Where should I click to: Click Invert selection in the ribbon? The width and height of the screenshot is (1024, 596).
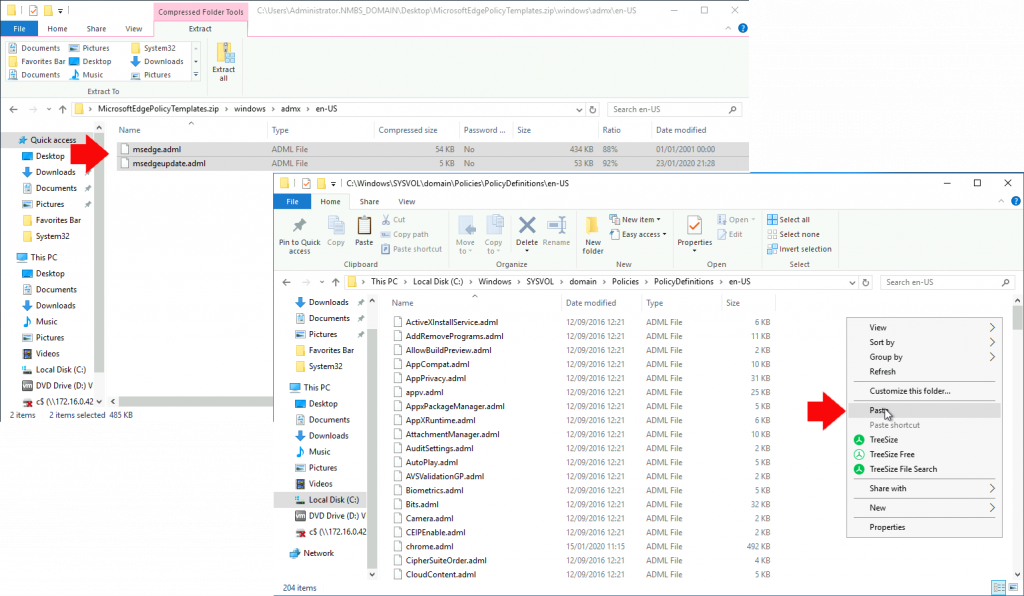(x=799, y=249)
